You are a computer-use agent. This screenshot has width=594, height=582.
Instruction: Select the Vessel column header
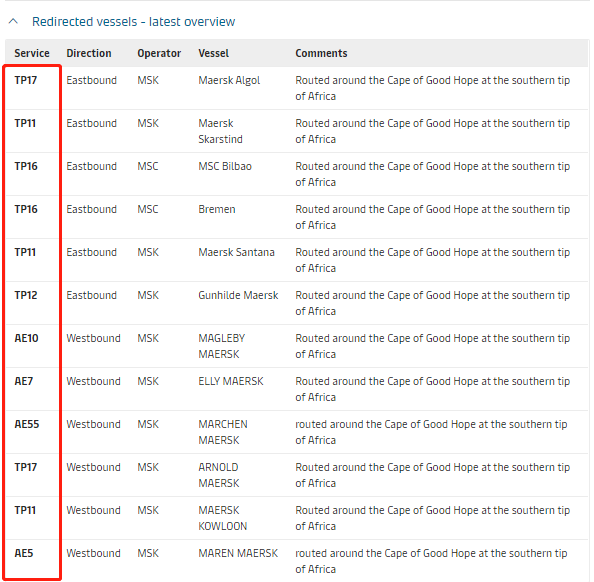tap(214, 53)
